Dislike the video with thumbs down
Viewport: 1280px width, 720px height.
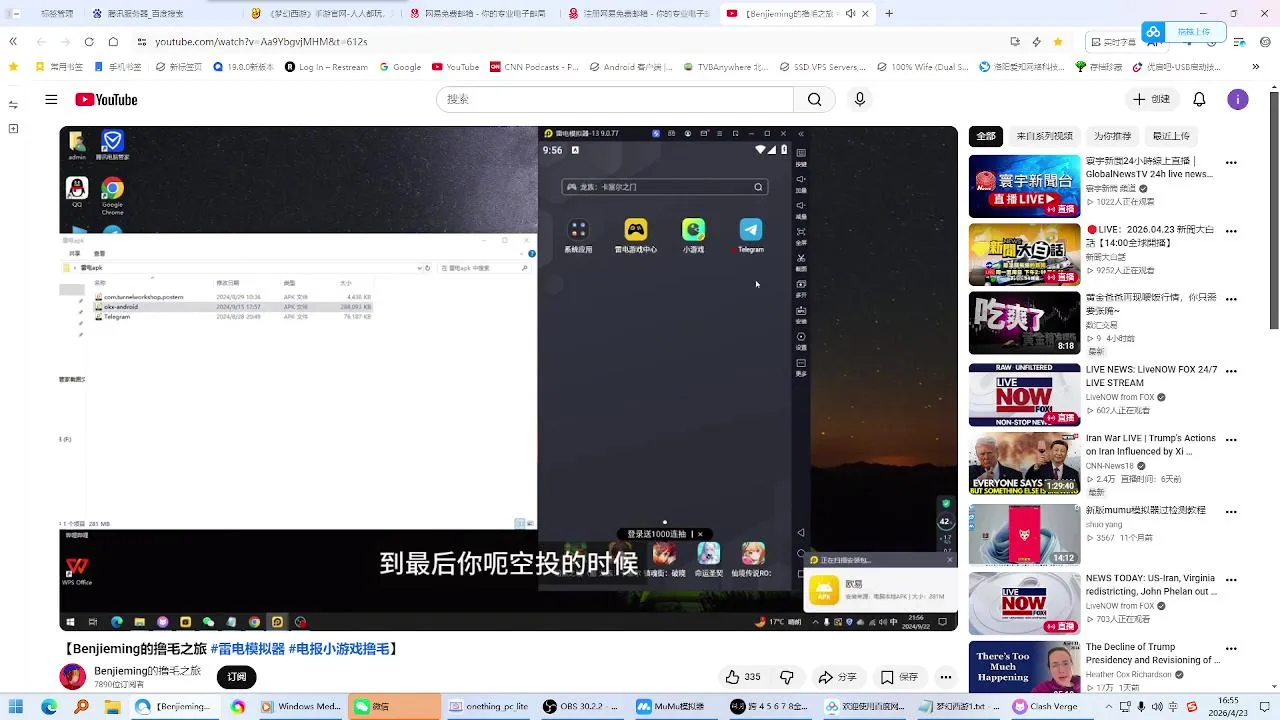click(x=787, y=677)
